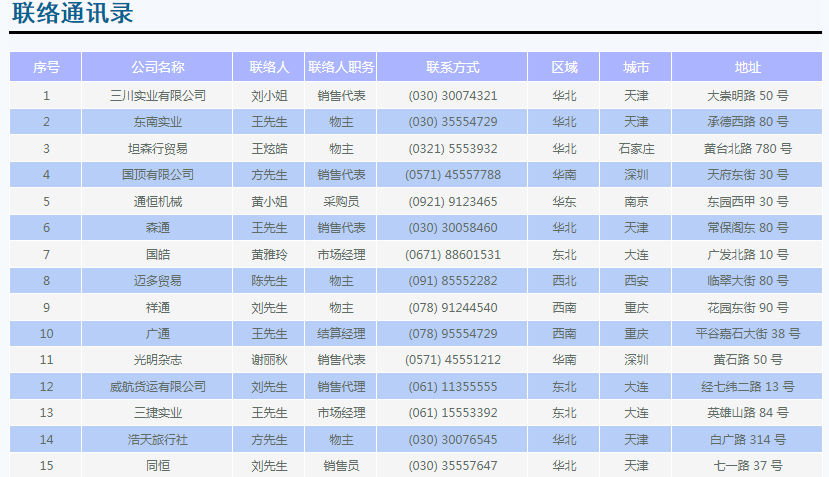Click contact name 黄小姐
The width and height of the screenshot is (829, 477).
click(269, 201)
